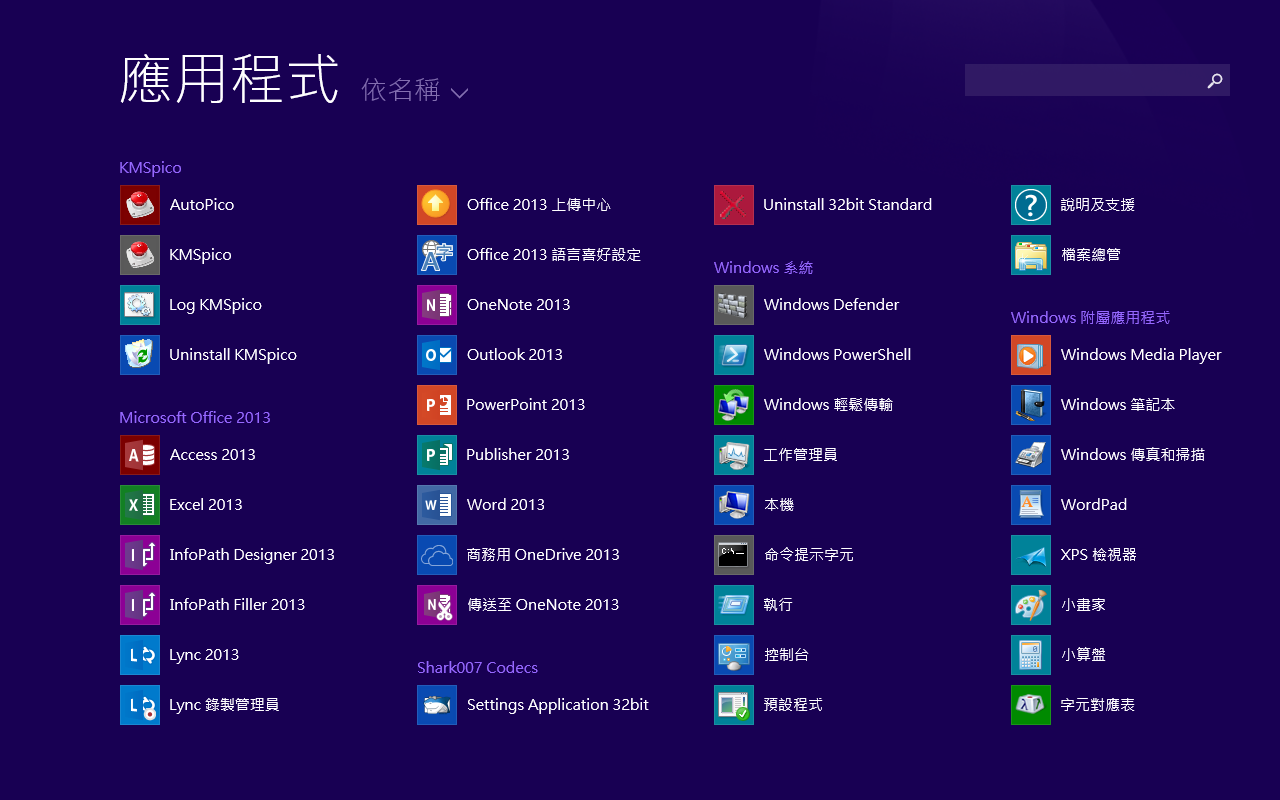
Task: Open 說明及支援 help icon
Action: pos(1031,205)
